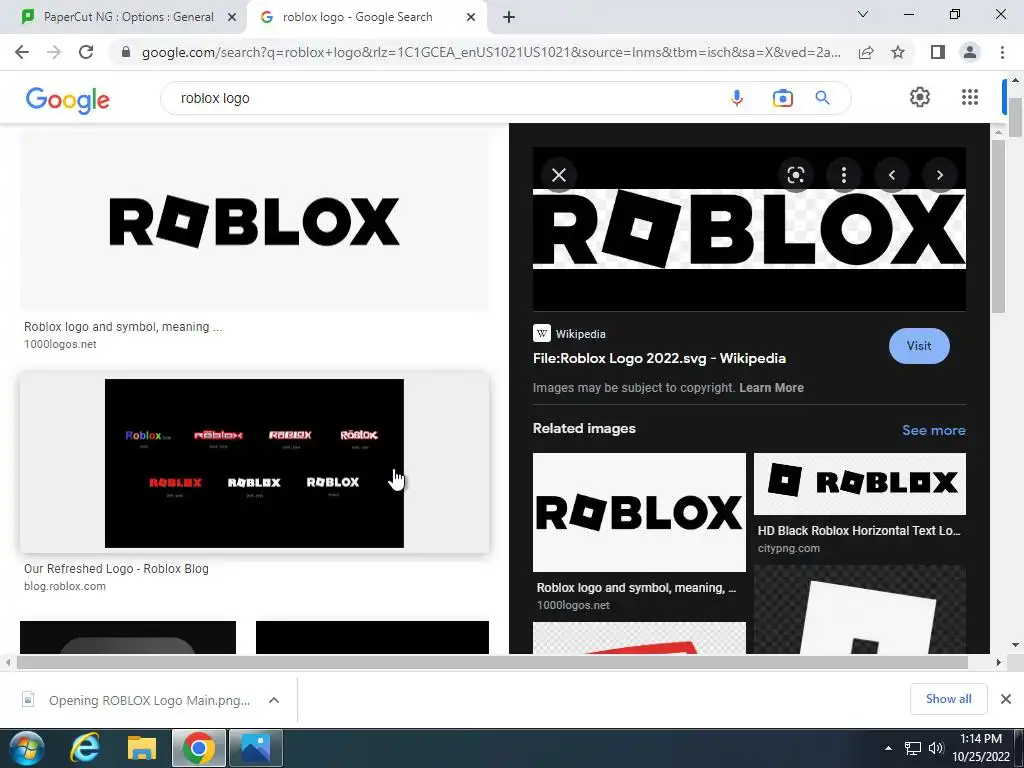Viewport: 1024px width, 768px height.
Task: Open the Chrome profile avatar
Action: [970, 52]
